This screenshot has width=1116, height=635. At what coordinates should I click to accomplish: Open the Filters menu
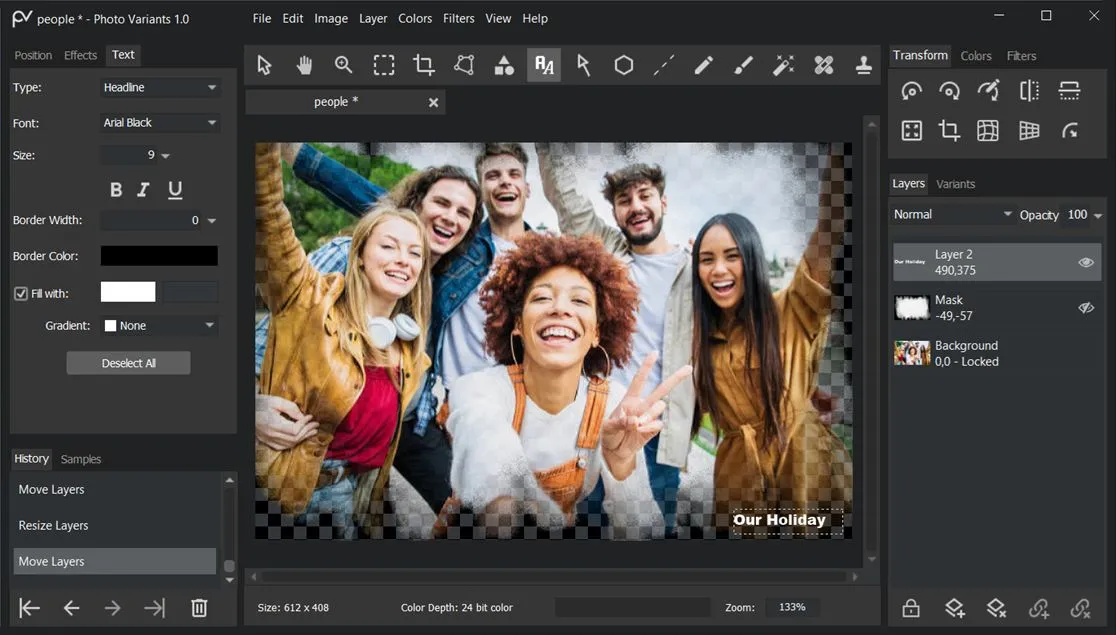pyautogui.click(x=458, y=18)
